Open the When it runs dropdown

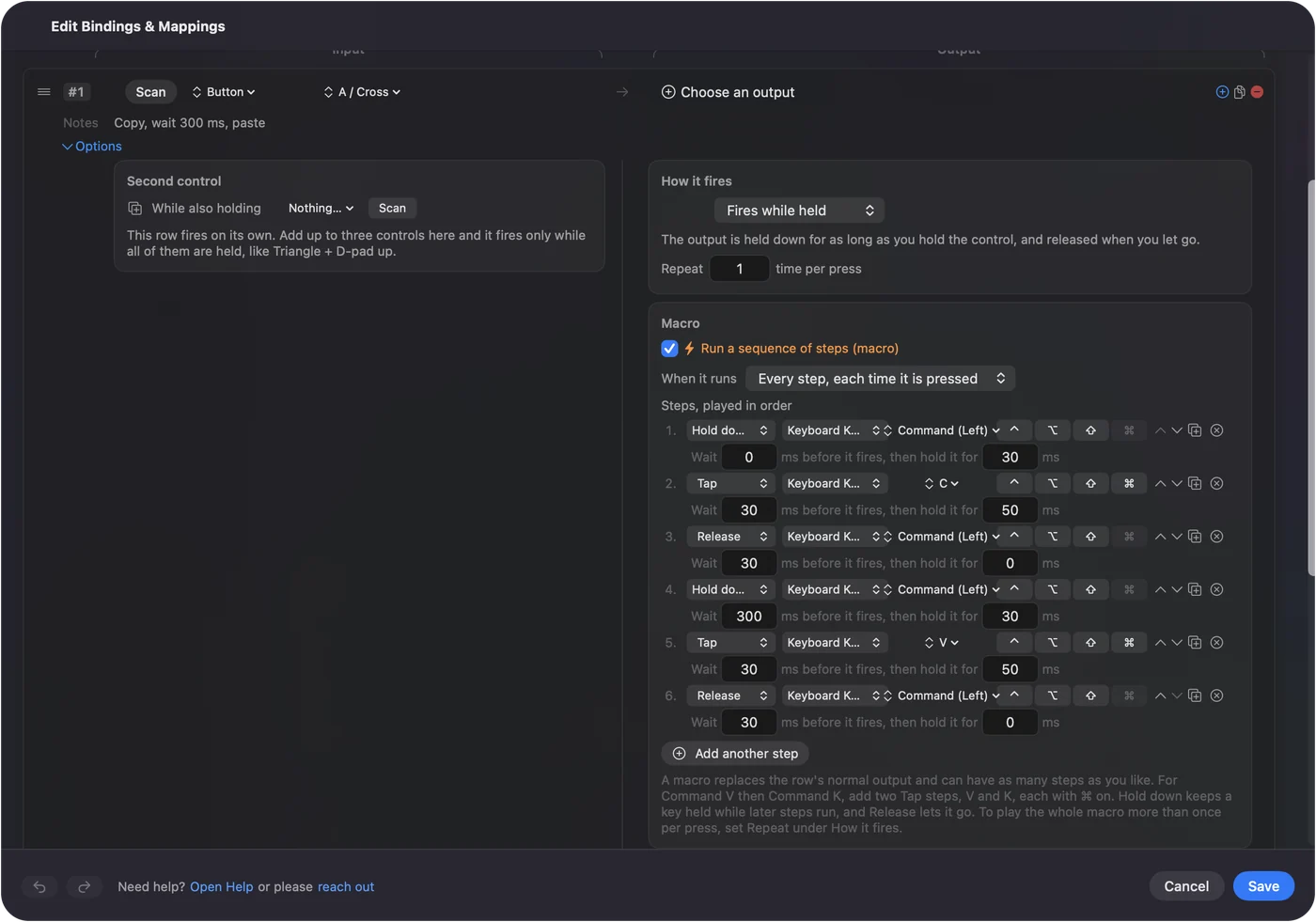pos(880,379)
